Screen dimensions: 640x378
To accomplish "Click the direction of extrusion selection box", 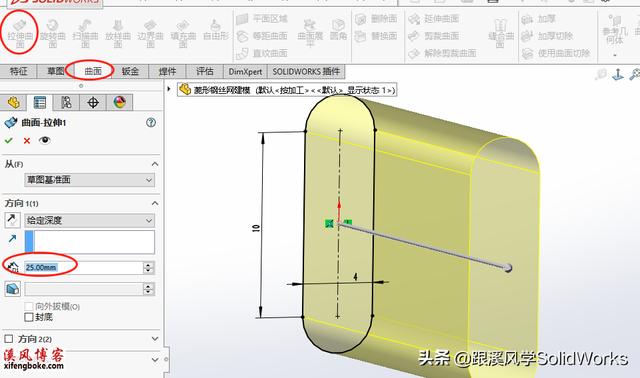I will 89,242.
